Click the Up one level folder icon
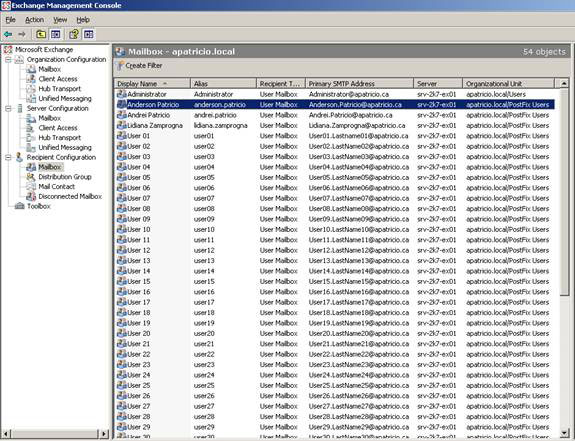Image resolution: width=575 pixels, height=441 pixels. coord(41,34)
